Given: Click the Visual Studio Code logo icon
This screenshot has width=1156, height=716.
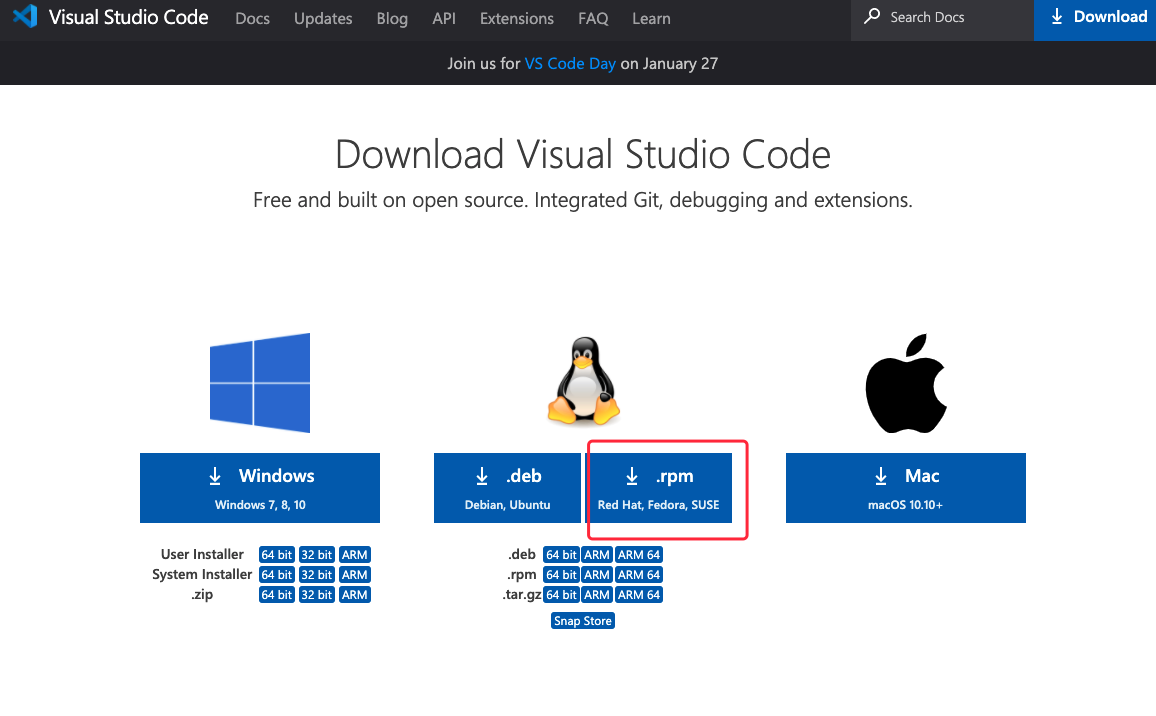Looking at the screenshot, I should 25,16.
